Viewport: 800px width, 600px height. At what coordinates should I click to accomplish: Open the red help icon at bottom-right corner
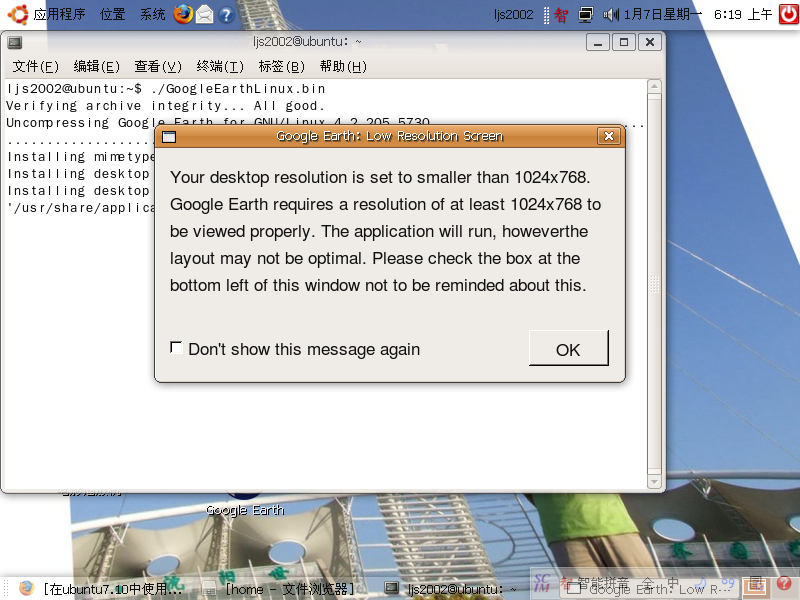pos(786,587)
